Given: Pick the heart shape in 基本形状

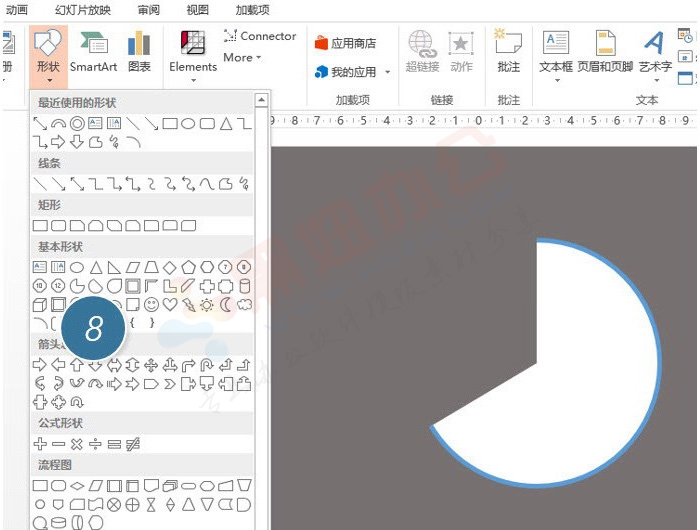Looking at the screenshot, I should (x=170, y=304).
